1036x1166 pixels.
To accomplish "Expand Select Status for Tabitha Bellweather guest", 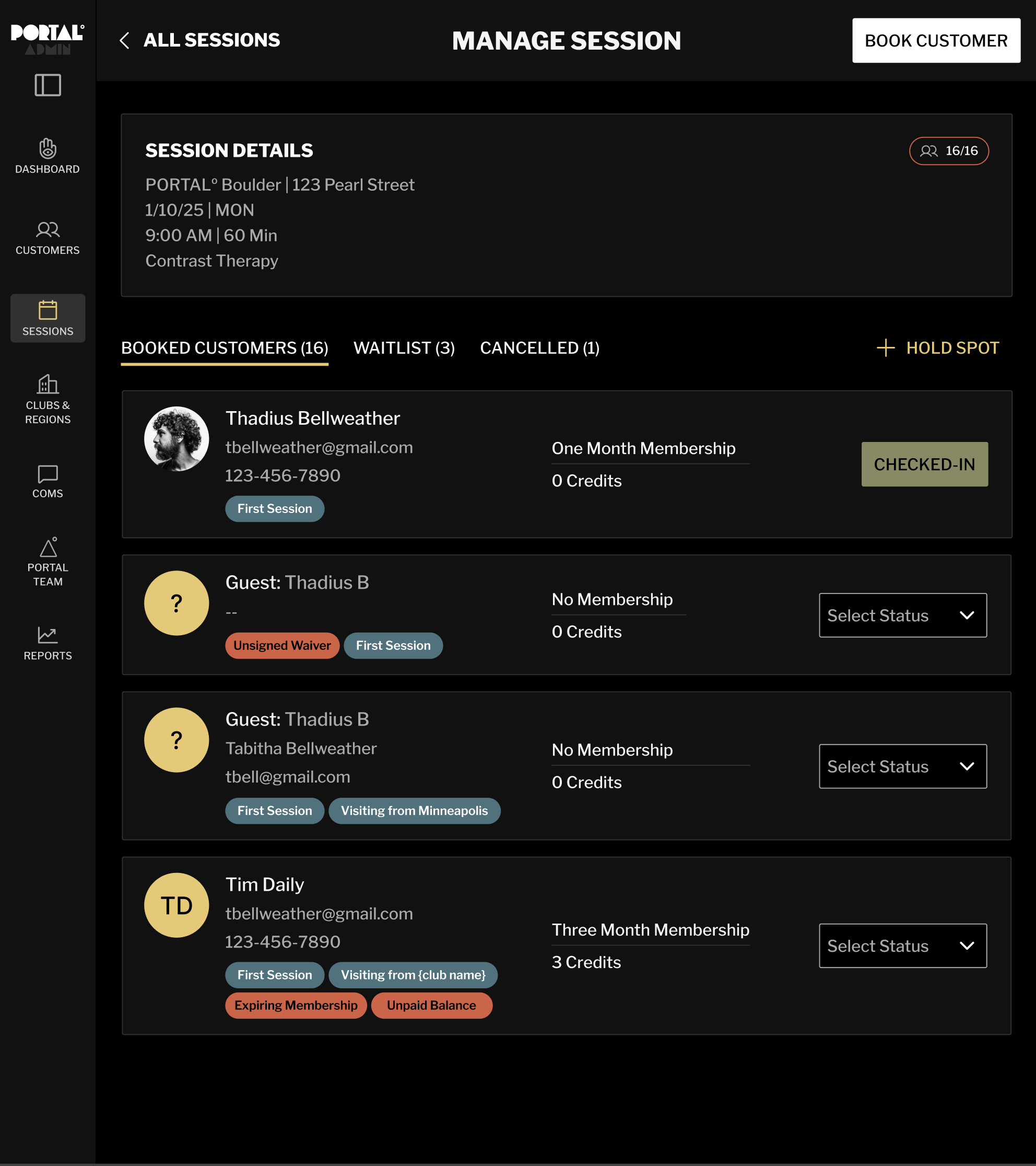I will 902,766.
